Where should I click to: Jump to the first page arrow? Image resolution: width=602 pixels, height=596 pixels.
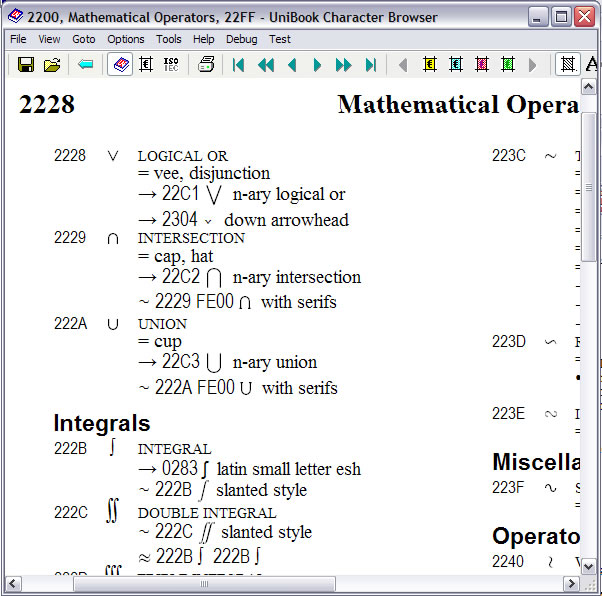tap(238, 65)
